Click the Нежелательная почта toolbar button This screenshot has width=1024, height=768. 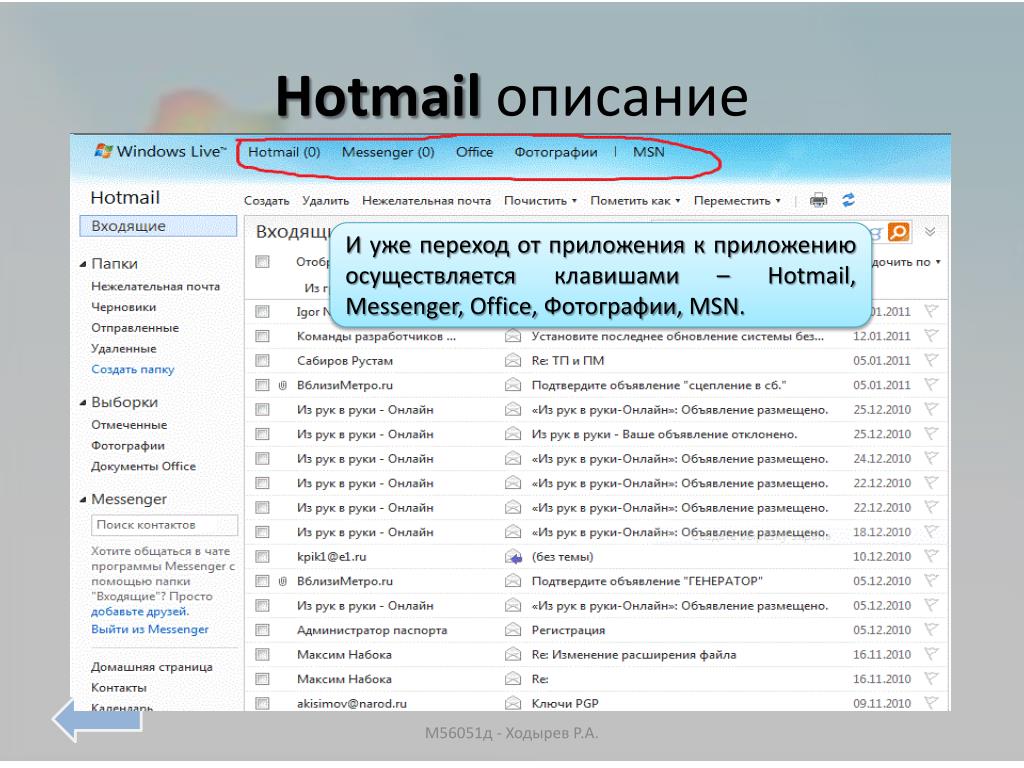[x=426, y=200]
